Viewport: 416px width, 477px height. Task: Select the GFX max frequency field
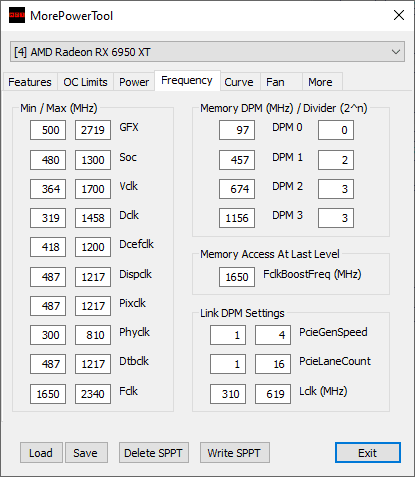click(x=93, y=130)
